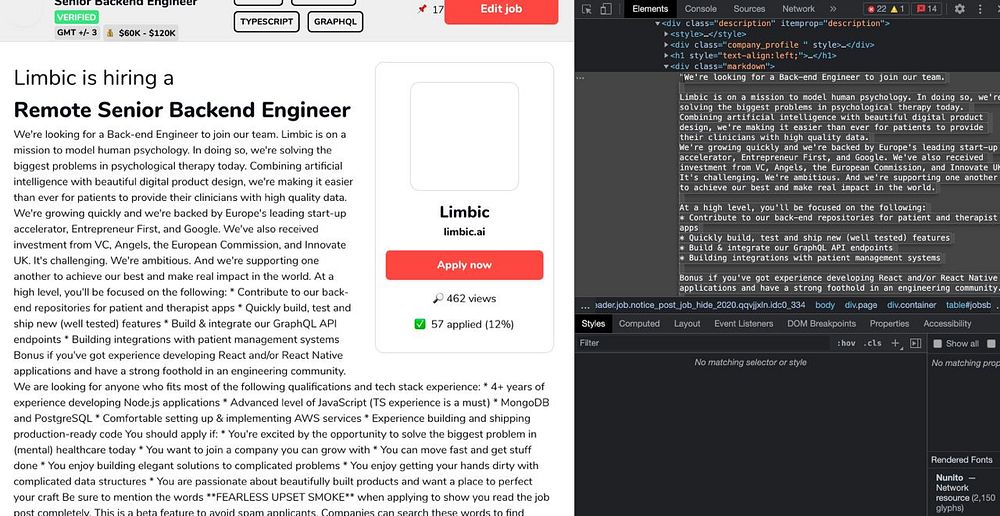Select the Styles pane tab
1000x516 pixels.
593,323
